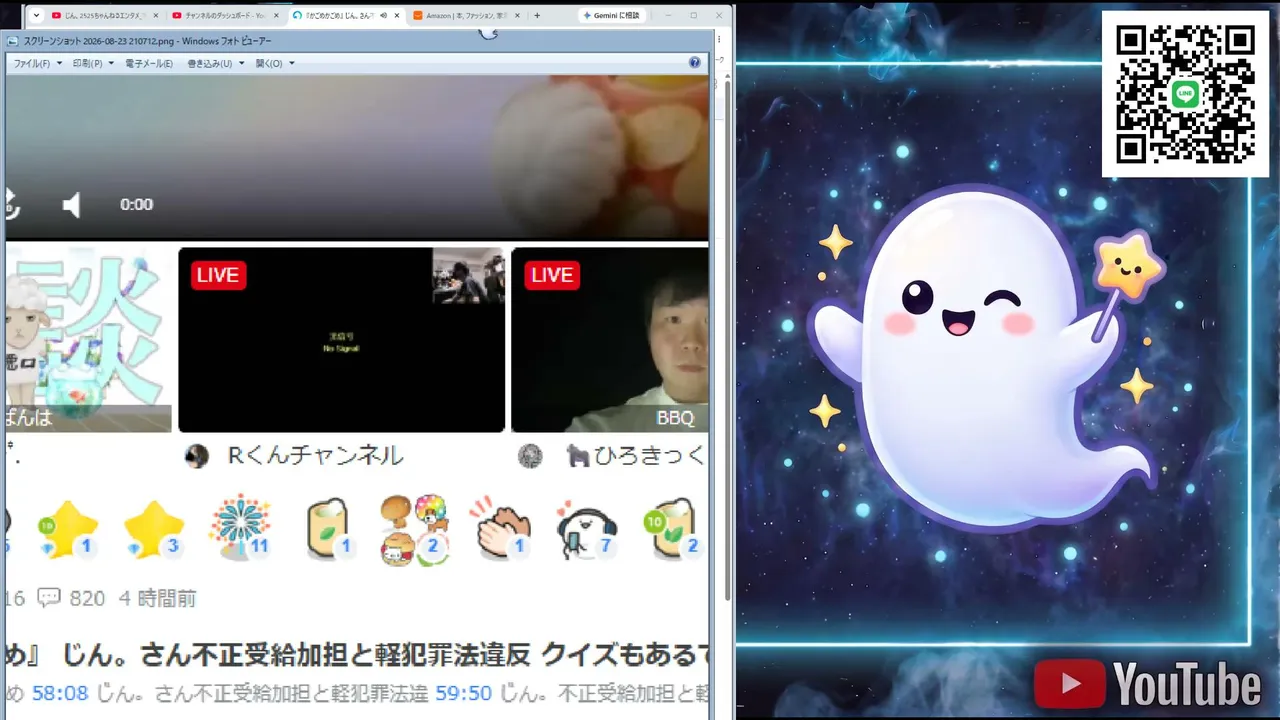The height and width of the screenshot is (720, 1280).
Task: Open the 談 stream thumbnail
Action: coord(88,340)
